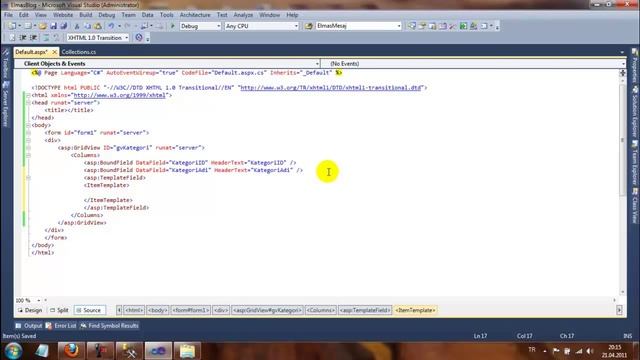Image resolution: width=640 pixels, height=360 pixels.
Task: Click the taskbar clock showing 20:15
Action: (614, 351)
